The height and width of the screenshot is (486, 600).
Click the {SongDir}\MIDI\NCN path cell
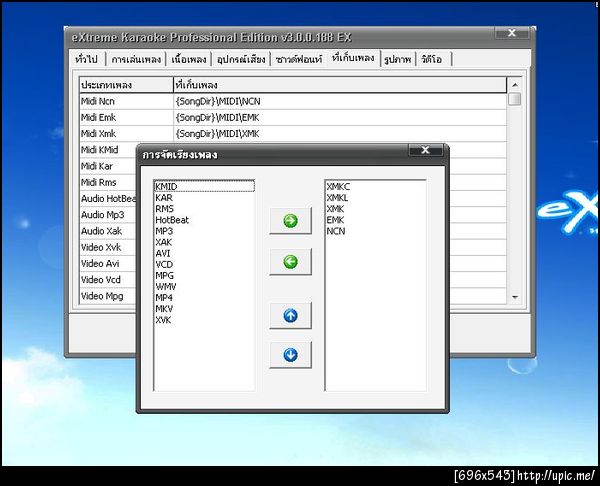pos(340,101)
